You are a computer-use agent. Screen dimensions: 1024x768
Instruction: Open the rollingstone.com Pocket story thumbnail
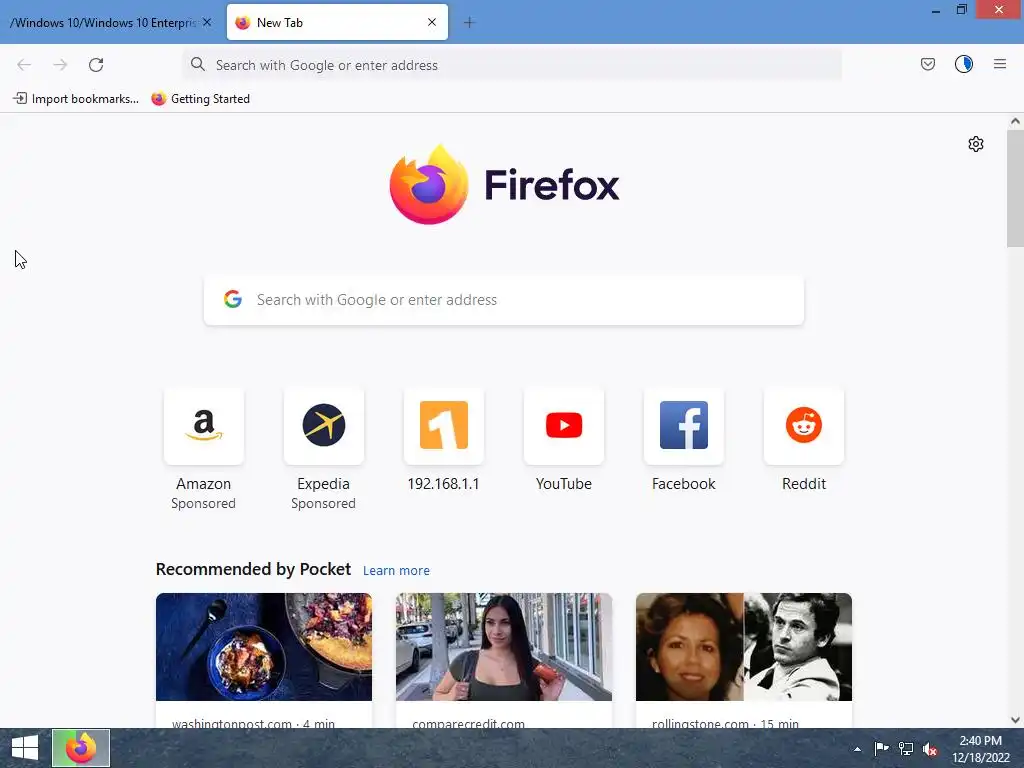(x=744, y=647)
